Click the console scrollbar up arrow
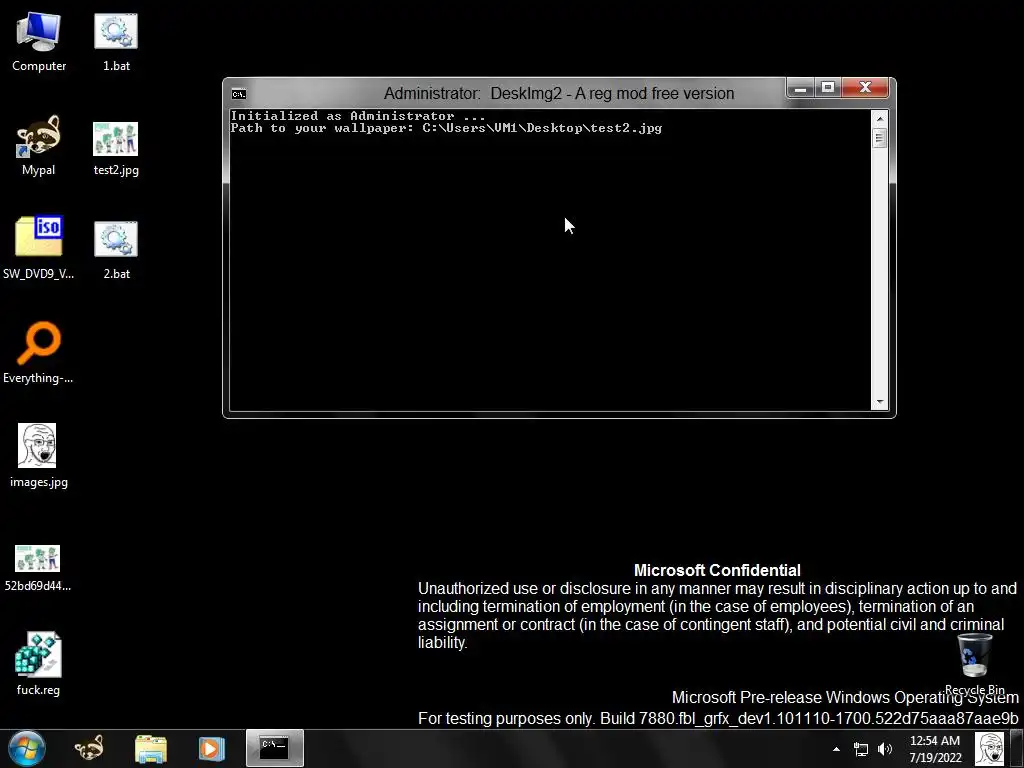This screenshot has height=768, width=1024. [x=880, y=119]
